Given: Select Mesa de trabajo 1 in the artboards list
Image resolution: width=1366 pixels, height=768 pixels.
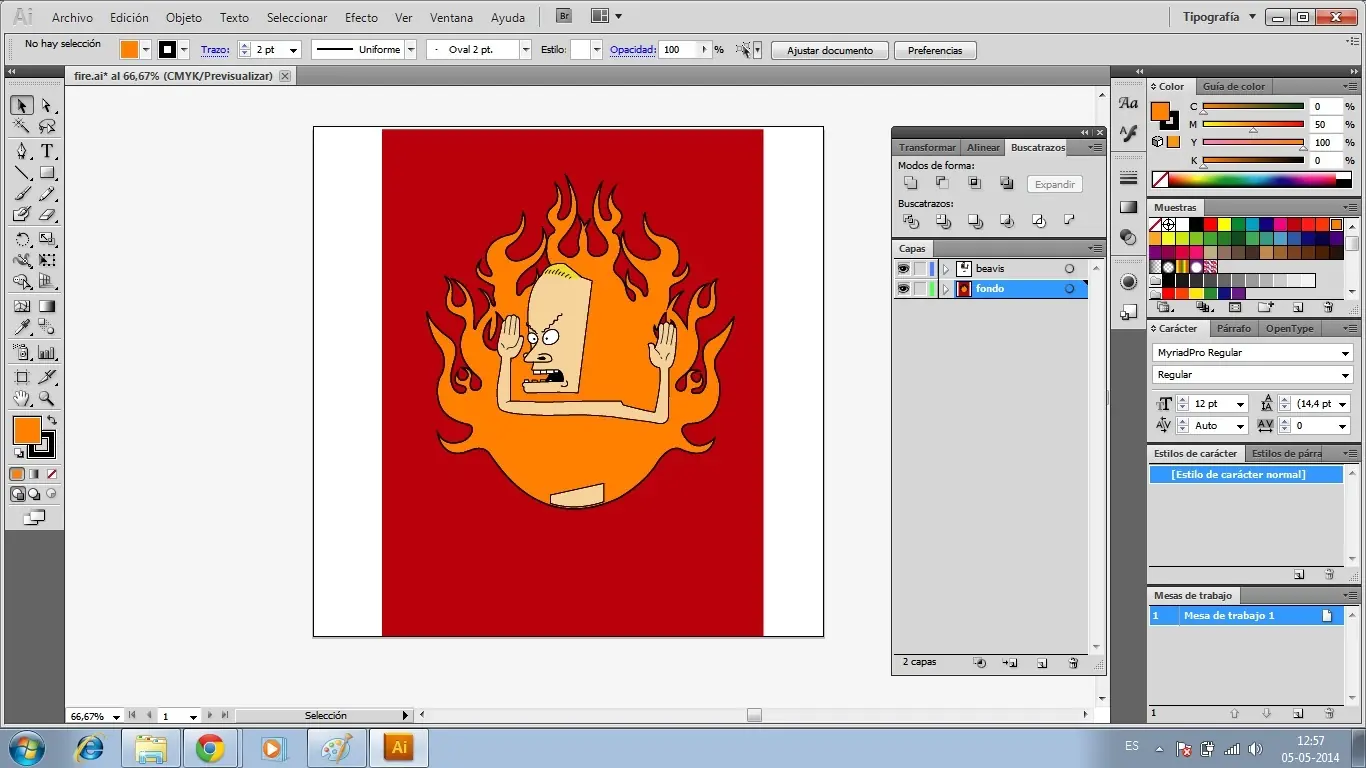Looking at the screenshot, I should click(1246, 616).
